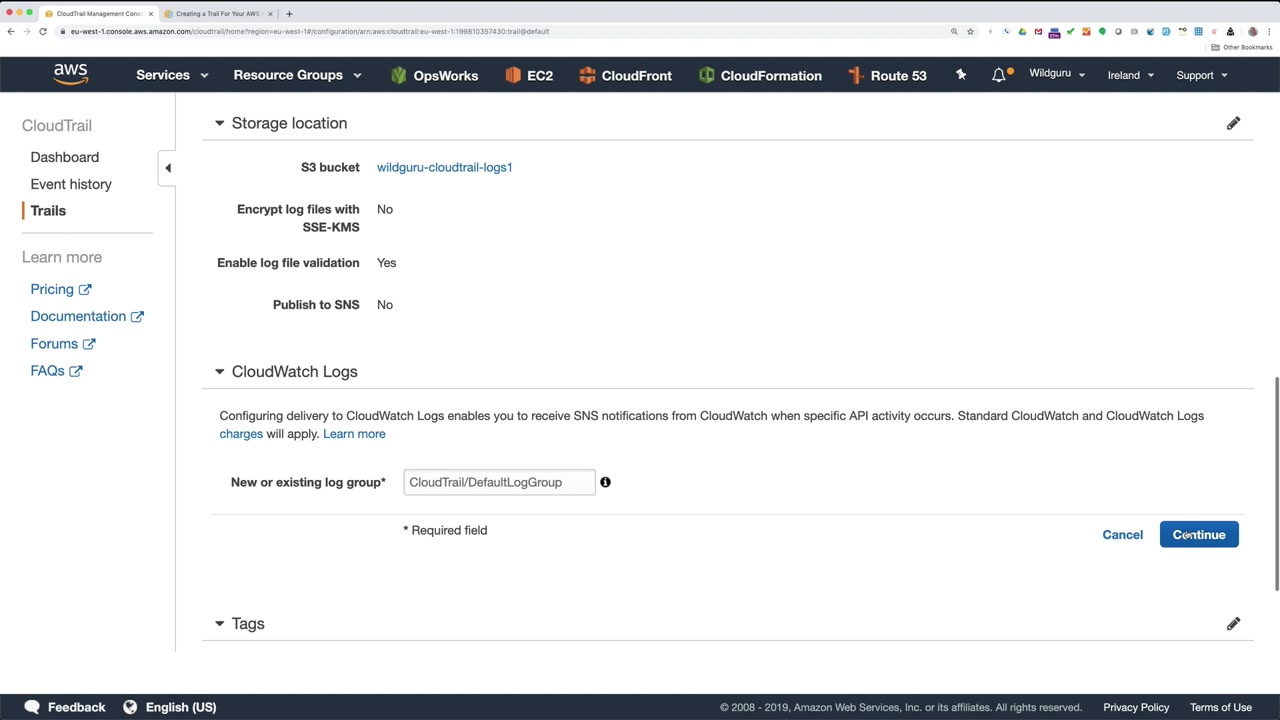Click the Continue button

[x=1199, y=535]
